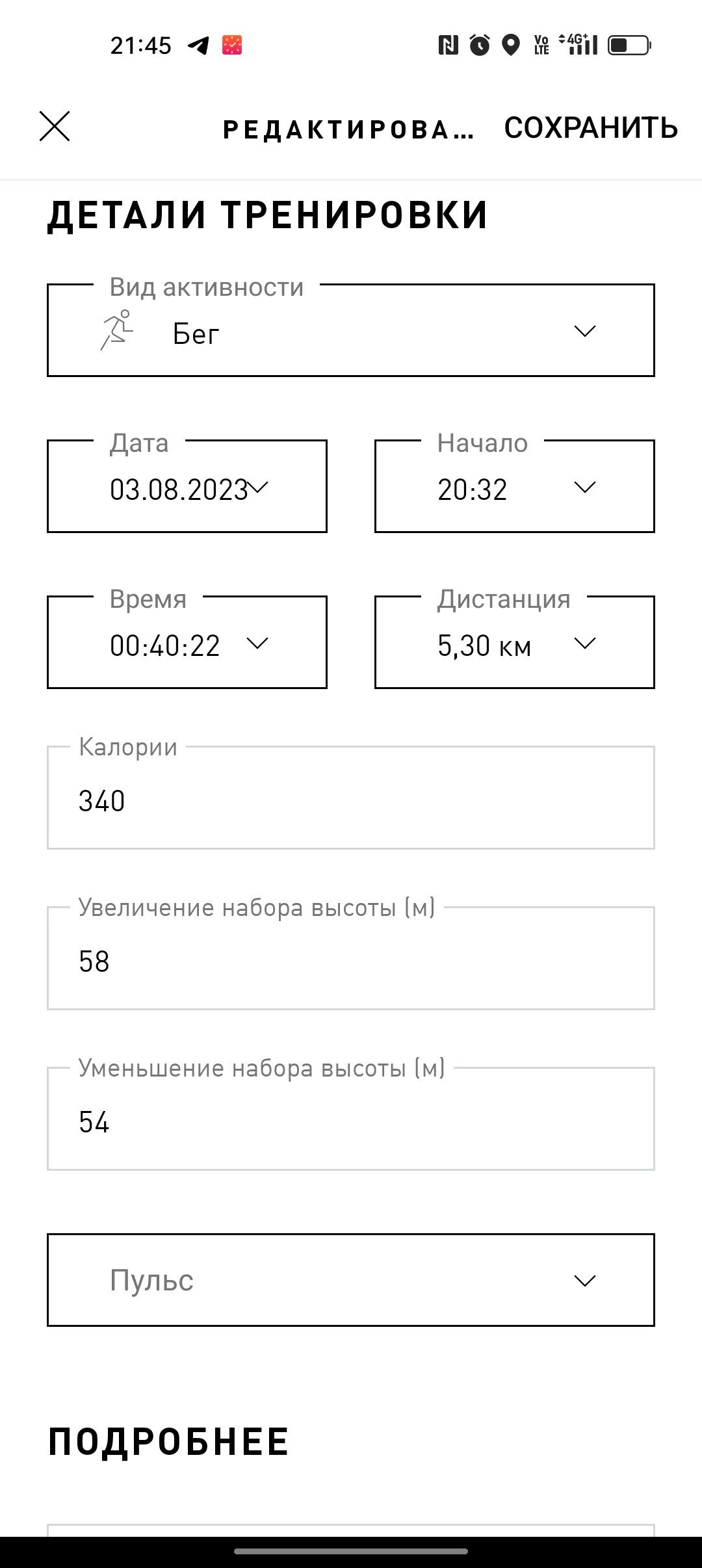
Task: Tap the location pin status bar icon
Action: [x=512, y=45]
